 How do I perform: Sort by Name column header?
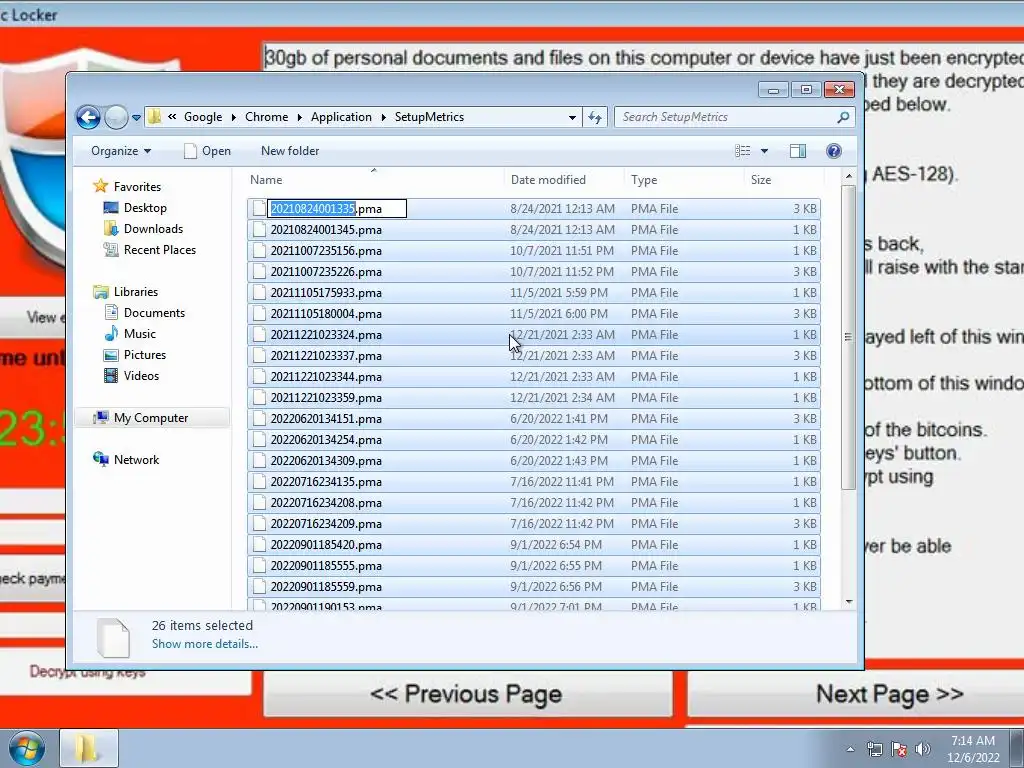pyautogui.click(x=374, y=180)
